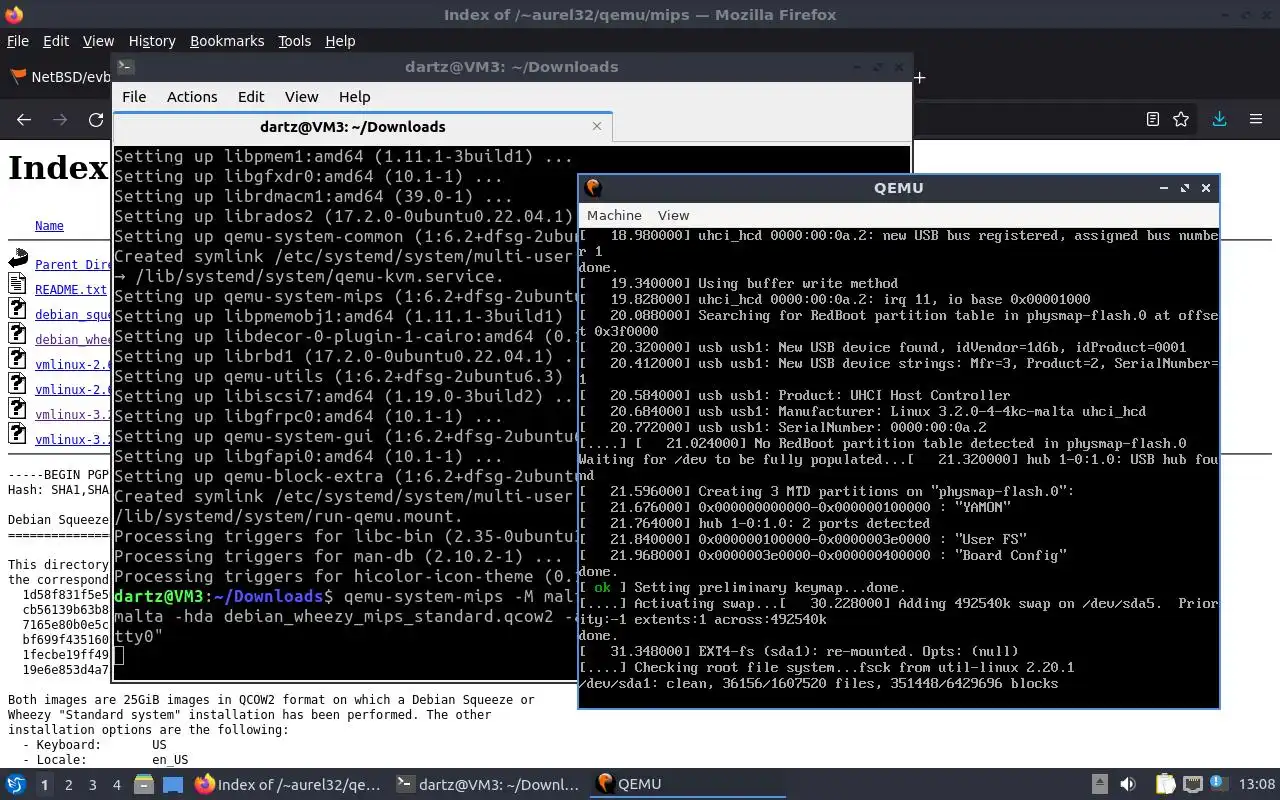Open the README.txt link
This screenshot has height=800, width=1280.
click(70, 289)
